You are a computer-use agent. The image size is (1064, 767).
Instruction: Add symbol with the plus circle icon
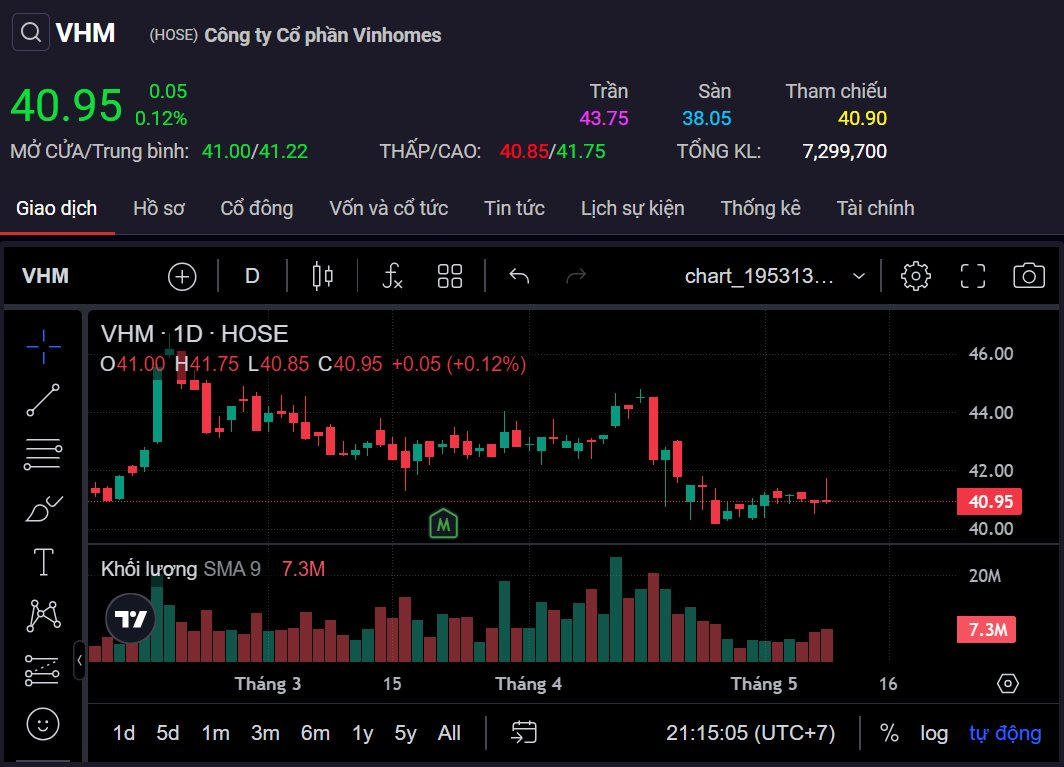tap(182, 276)
